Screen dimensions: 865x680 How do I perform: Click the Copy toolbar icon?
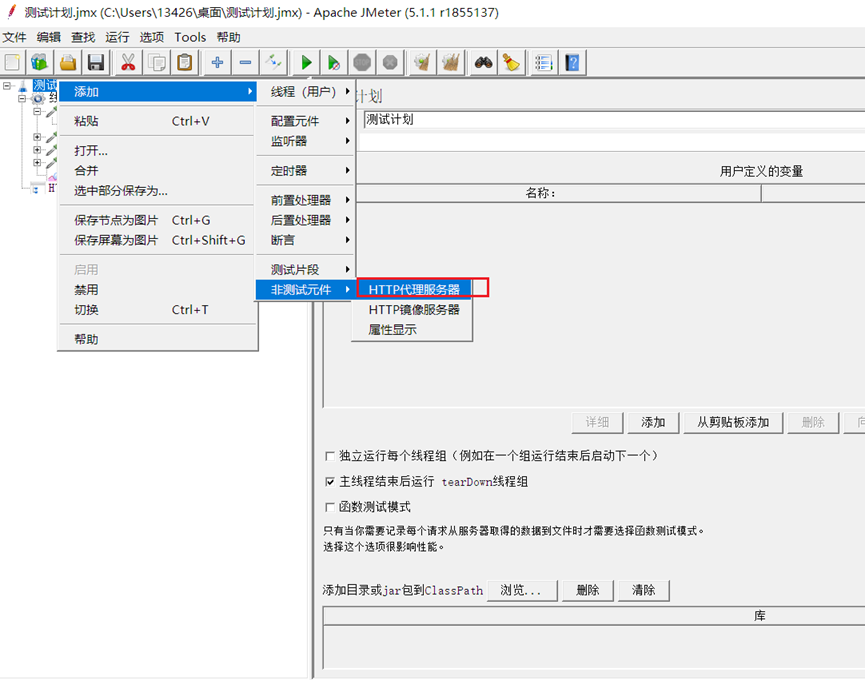(x=157, y=62)
